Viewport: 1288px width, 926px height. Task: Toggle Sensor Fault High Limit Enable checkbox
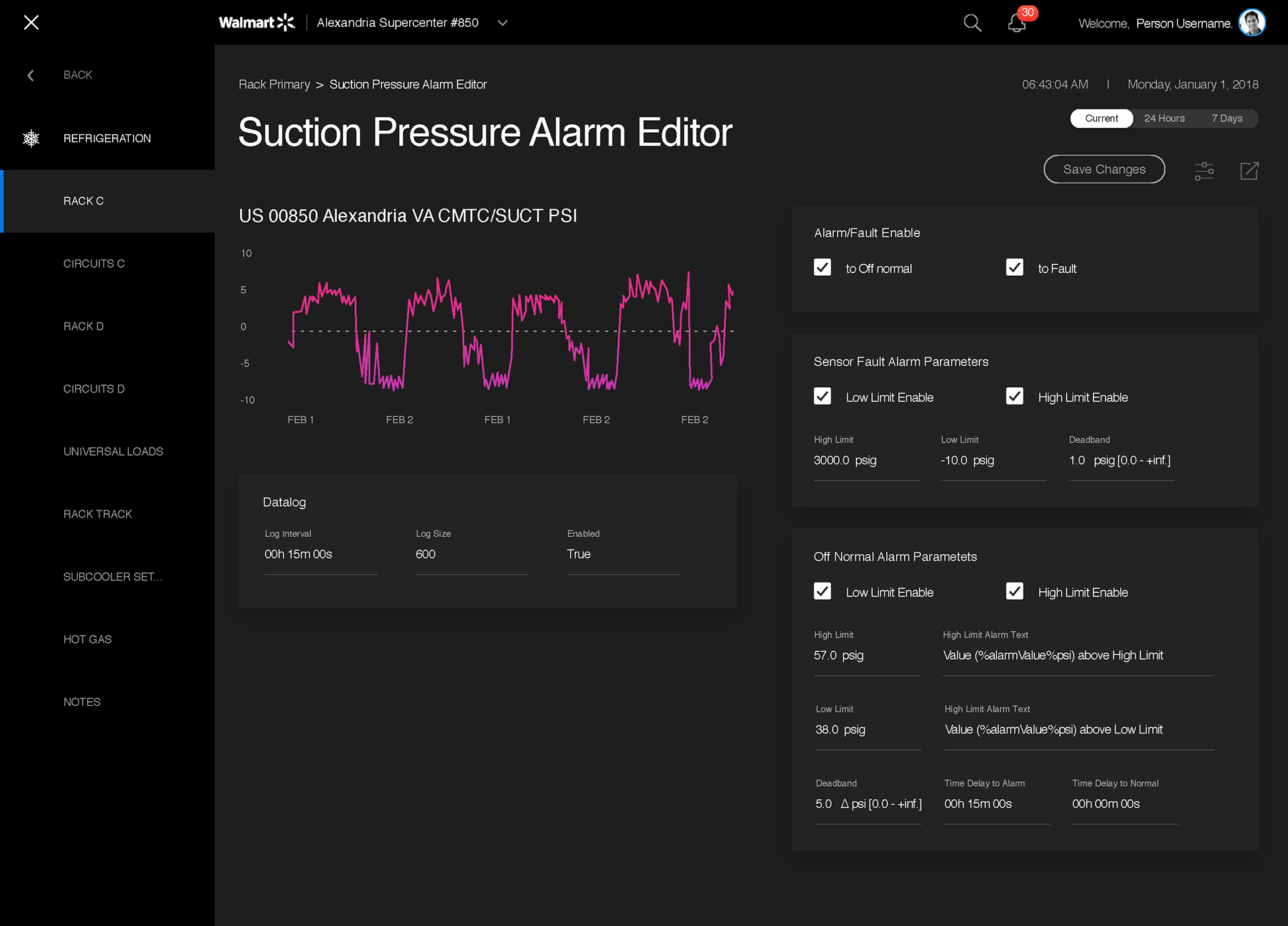tap(1015, 396)
